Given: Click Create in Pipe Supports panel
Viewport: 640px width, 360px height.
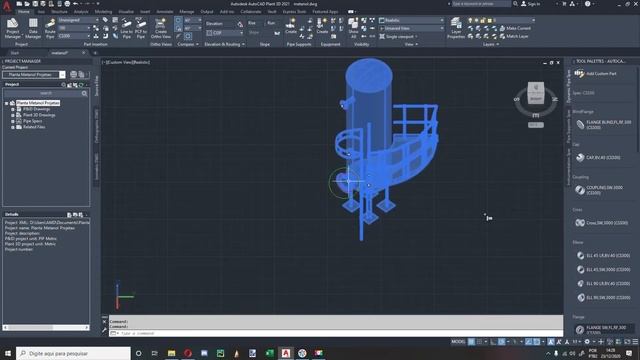Looking at the screenshot, I should (x=291, y=26).
